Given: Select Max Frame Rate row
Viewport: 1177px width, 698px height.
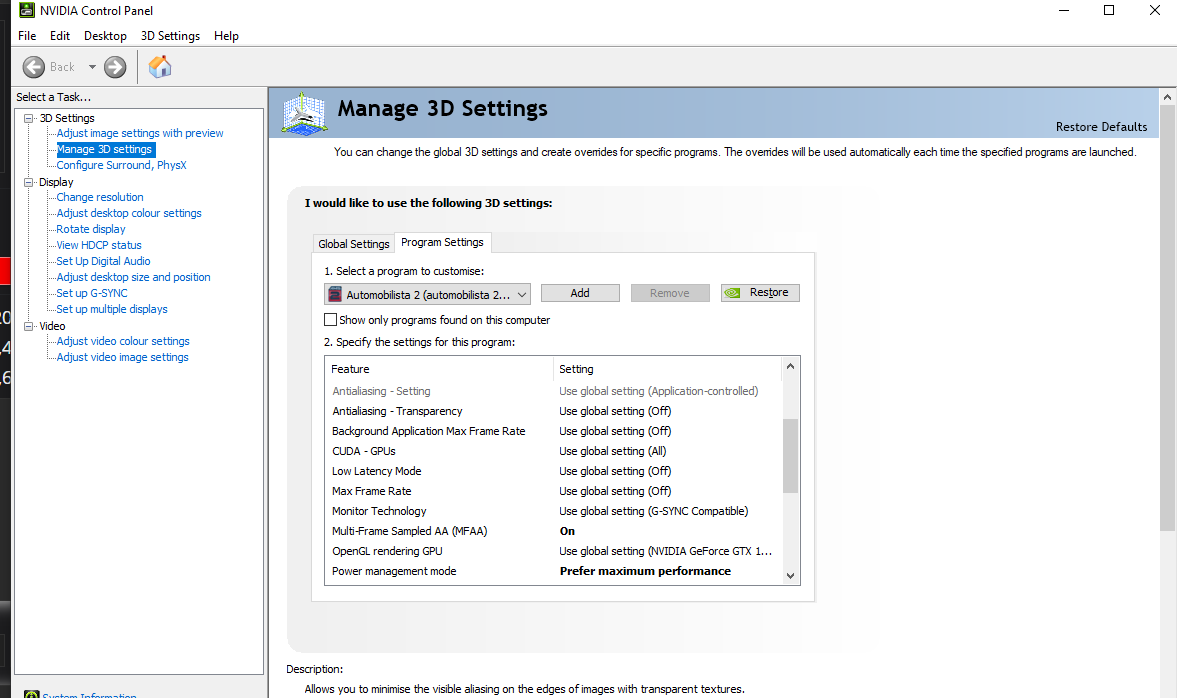Looking at the screenshot, I should pyautogui.click(x=554, y=491).
